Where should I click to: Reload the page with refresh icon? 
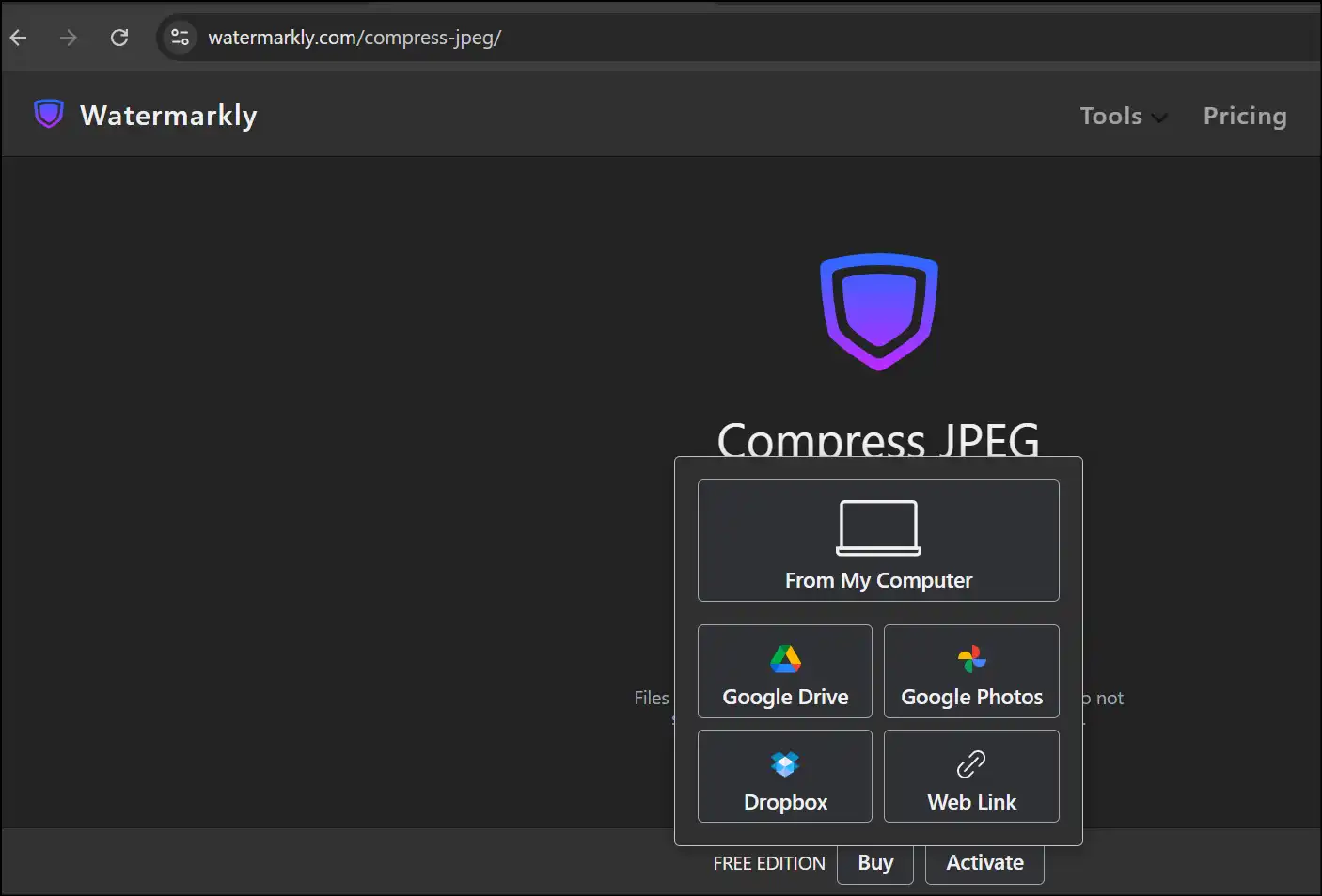[x=119, y=38]
